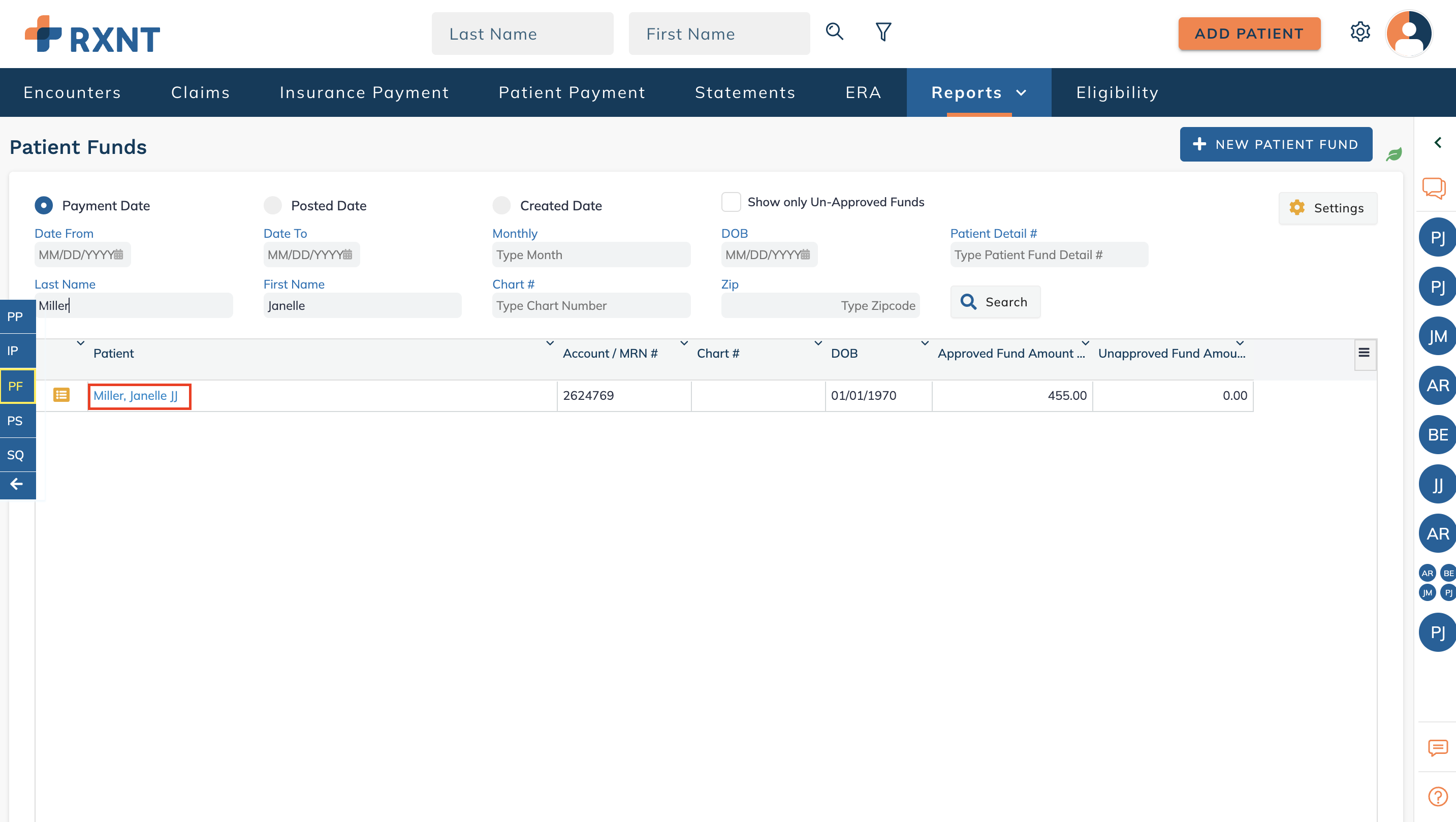Collapse the right sidebar chevron

tap(1437, 142)
